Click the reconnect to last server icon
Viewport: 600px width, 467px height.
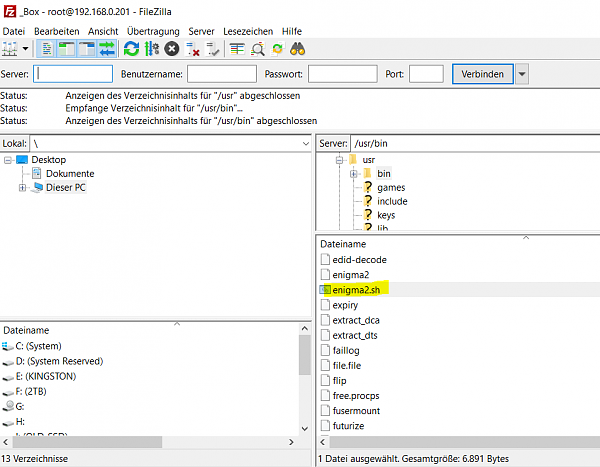(213, 48)
